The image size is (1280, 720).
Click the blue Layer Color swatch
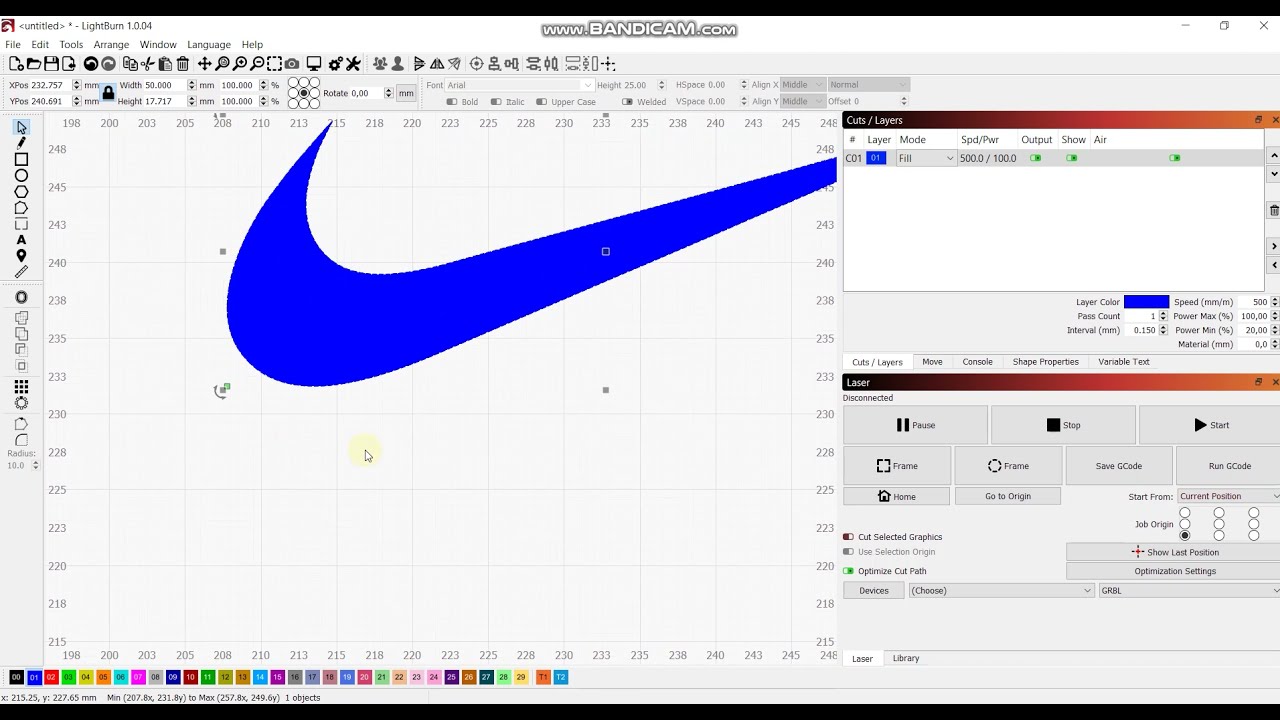pyautogui.click(x=1146, y=302)
